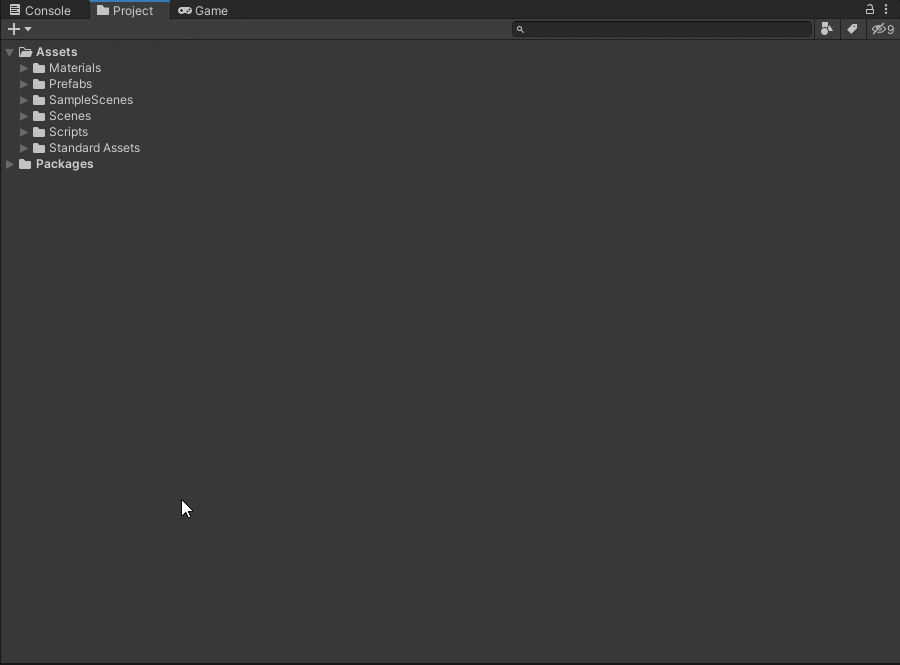Toggle the panel lock icon
Viewport: 900px width, 665px height.
click(x=869, y=9)
